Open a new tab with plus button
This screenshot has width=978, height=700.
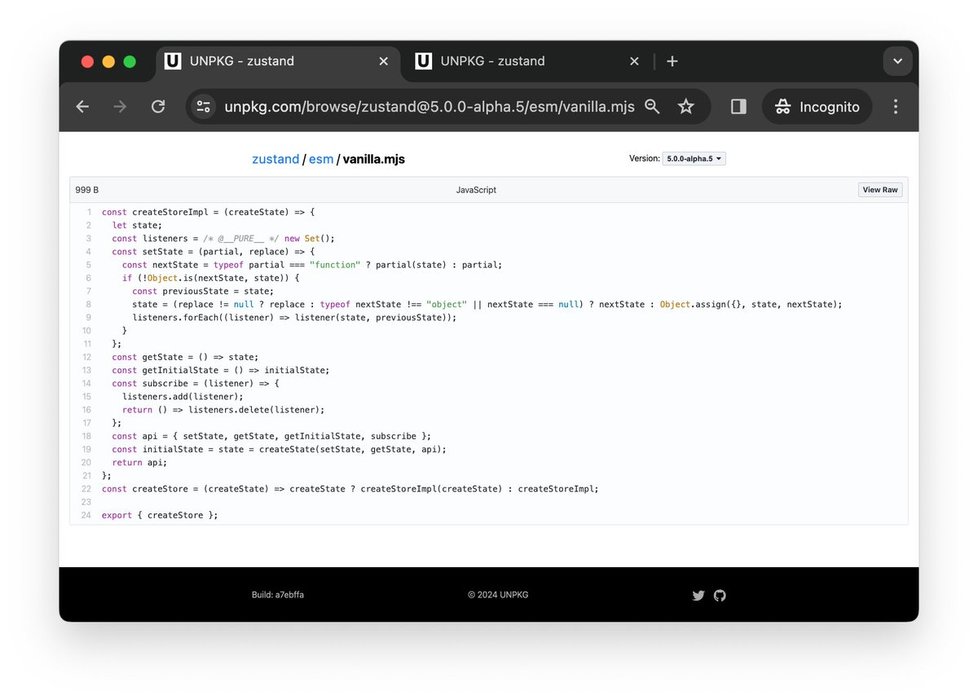672,61
